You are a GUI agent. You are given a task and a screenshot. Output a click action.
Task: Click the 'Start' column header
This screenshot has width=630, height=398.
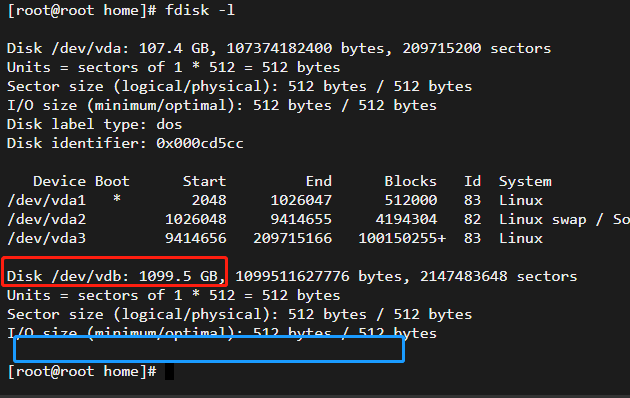pyautogui.click(x=205, y=181)
